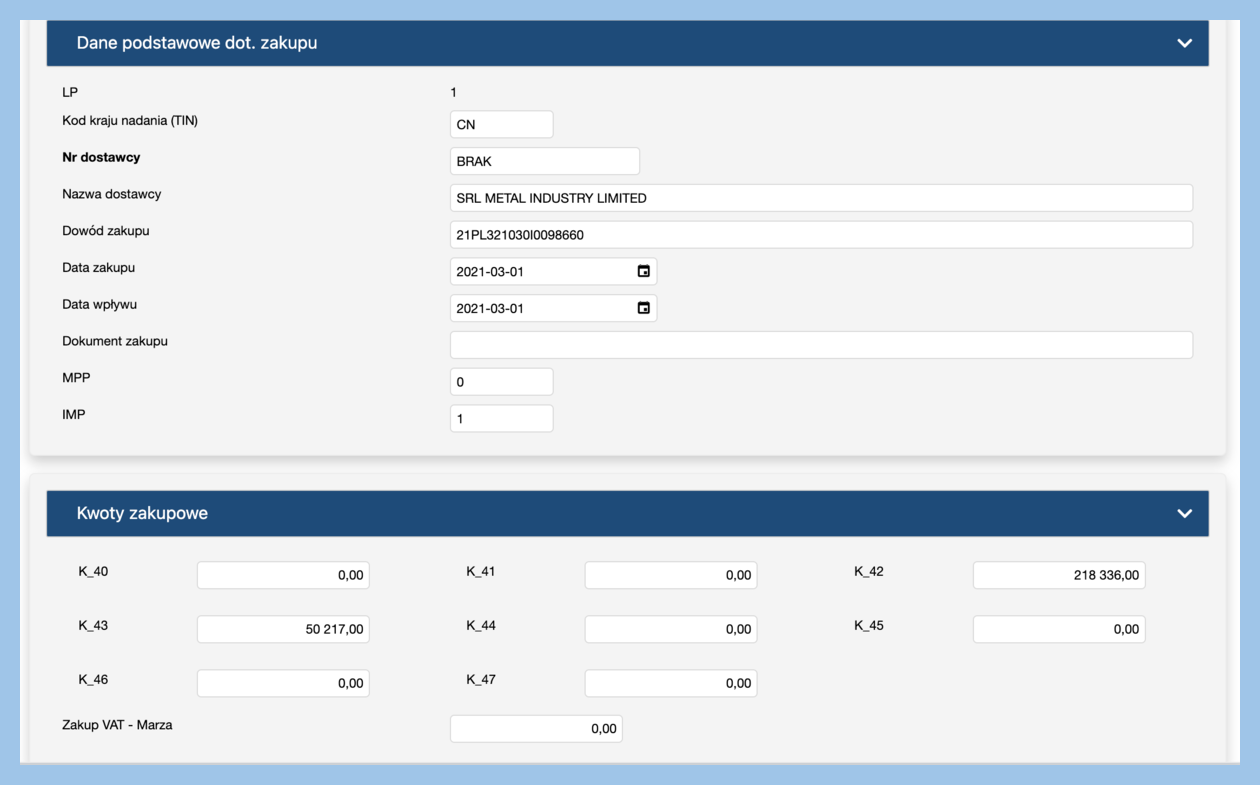Click the K_43 field showing 50 217,00
1260x785 pixels.
[283, 629]
